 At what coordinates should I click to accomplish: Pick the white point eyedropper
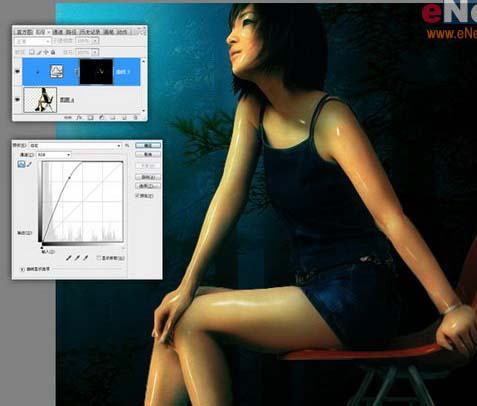point(85,258)
